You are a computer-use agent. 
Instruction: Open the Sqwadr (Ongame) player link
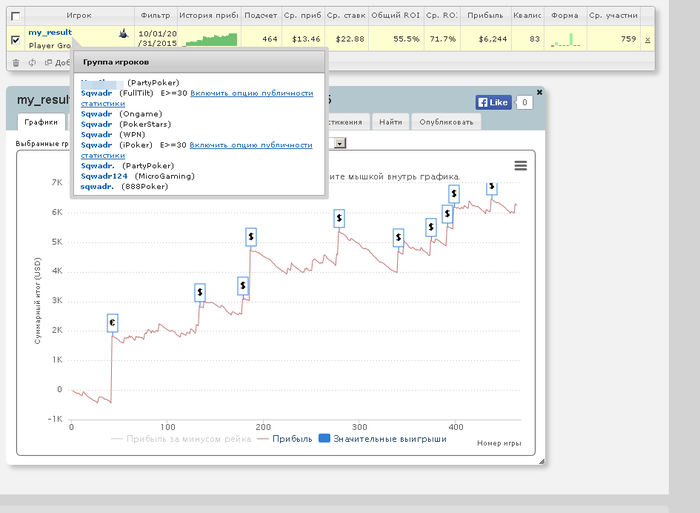pyautogui.click(x=96, y=114)
